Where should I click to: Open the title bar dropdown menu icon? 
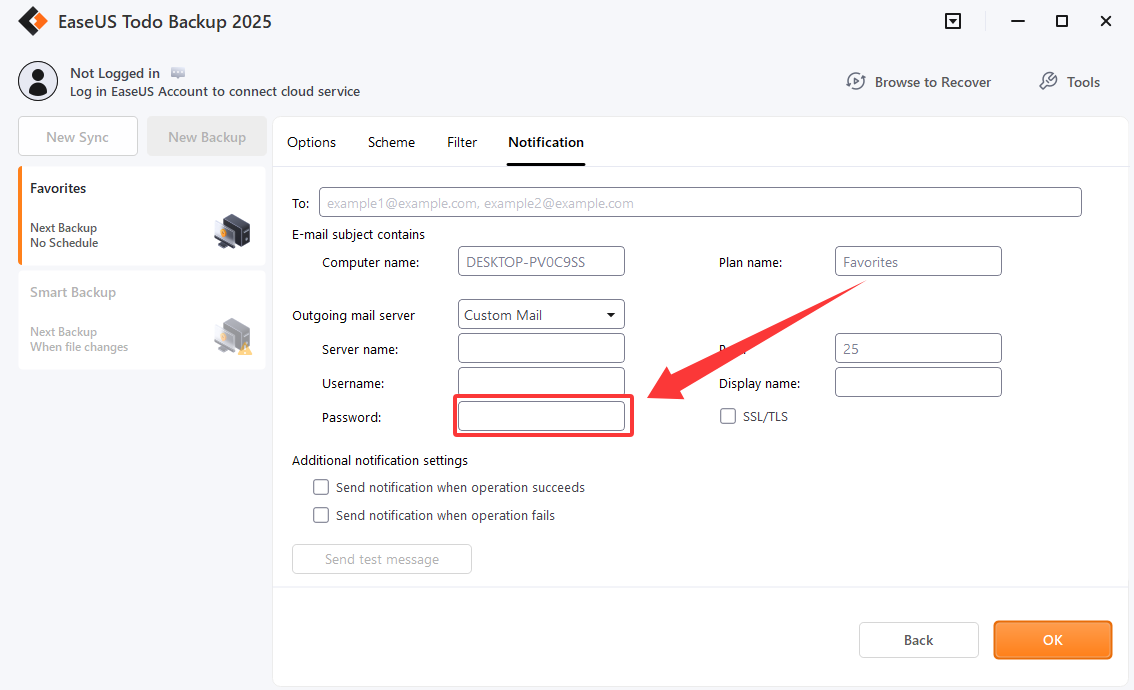click(953, 21)
